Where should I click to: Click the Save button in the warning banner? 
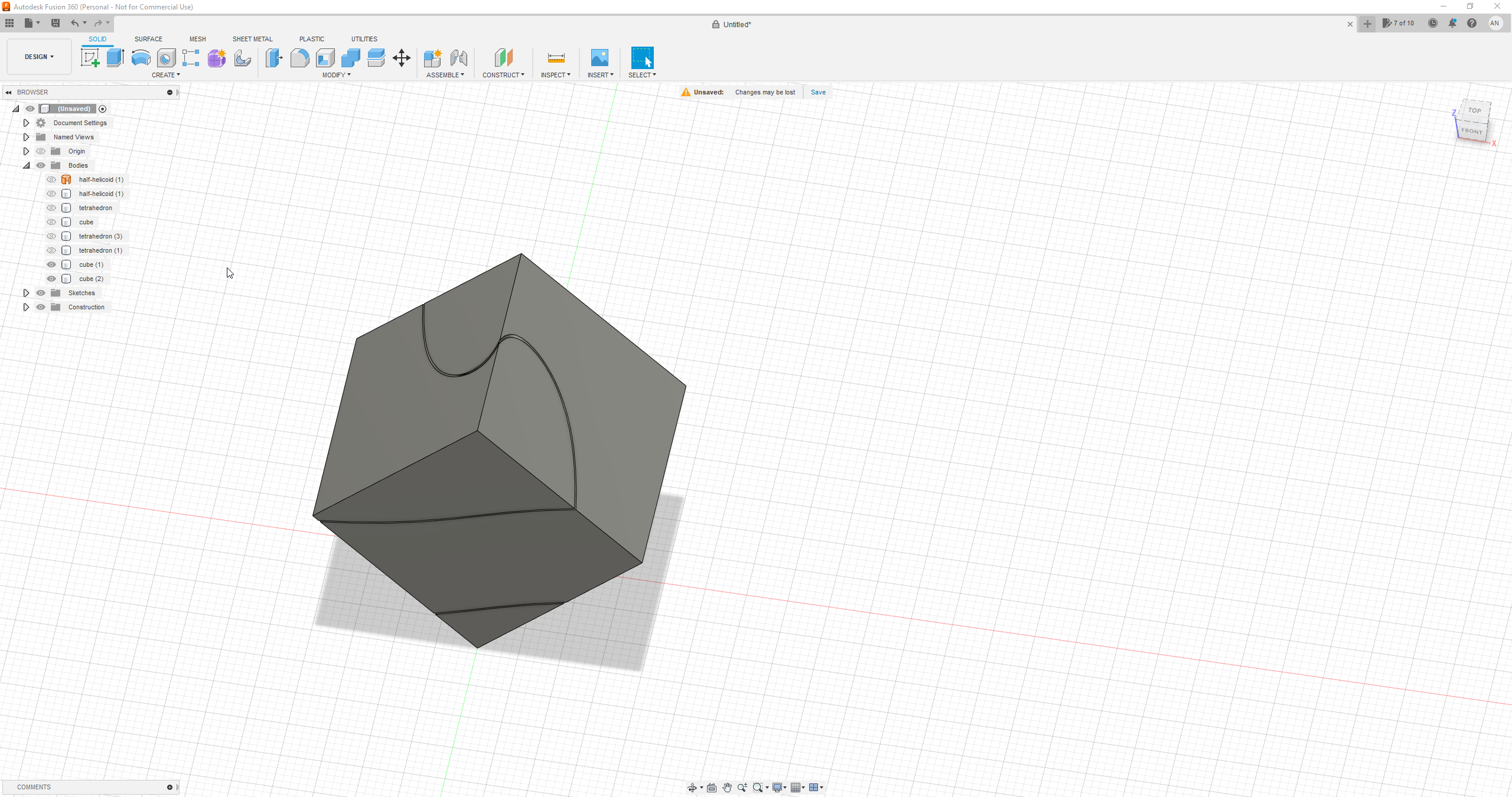pyautogui.click(x=817, y=92)
